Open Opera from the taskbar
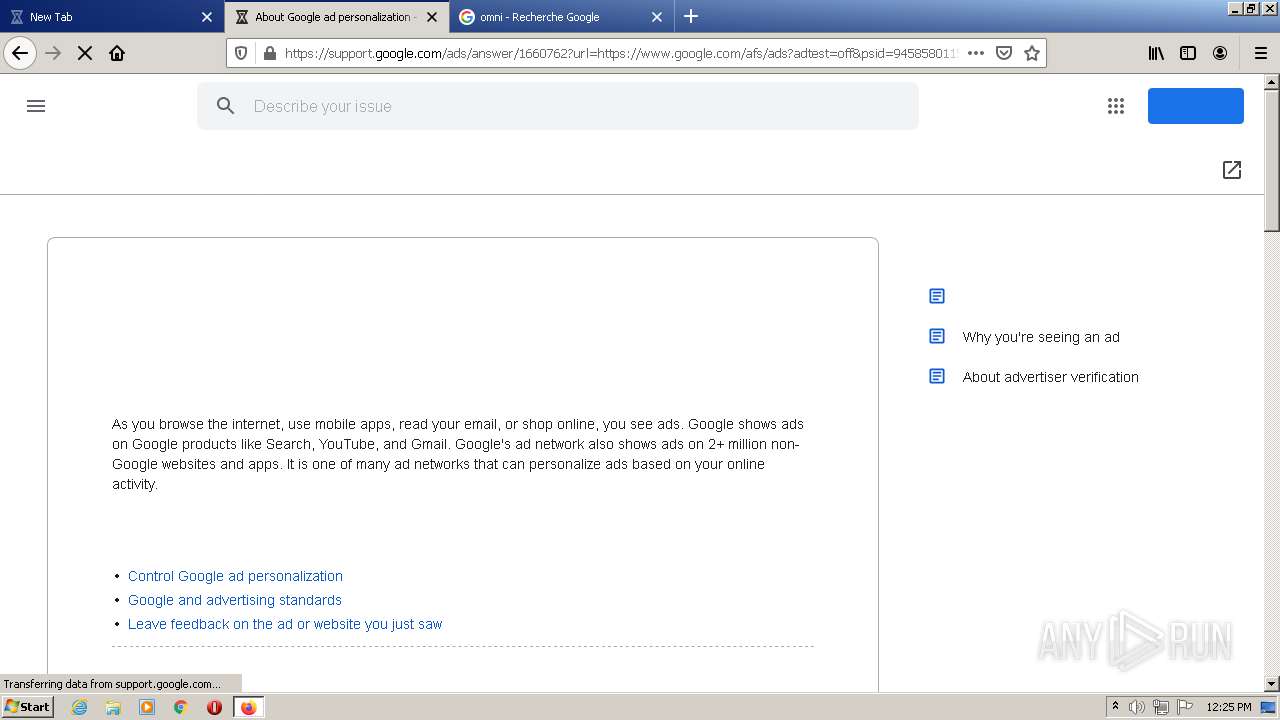The height and width of the screenshot is (720, 1280). [x=214, y=707]
